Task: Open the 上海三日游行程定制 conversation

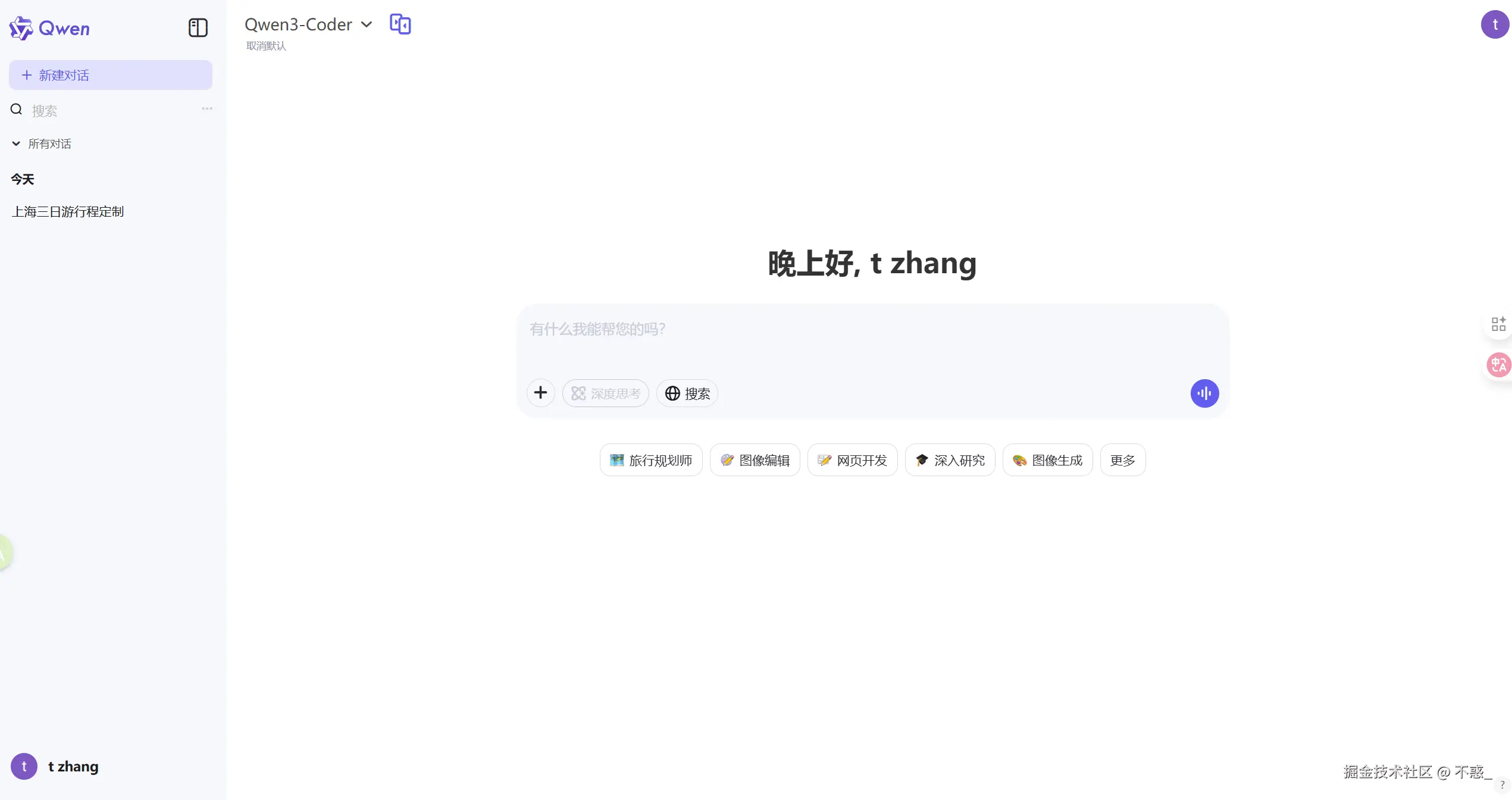Action: pos(68,211)
